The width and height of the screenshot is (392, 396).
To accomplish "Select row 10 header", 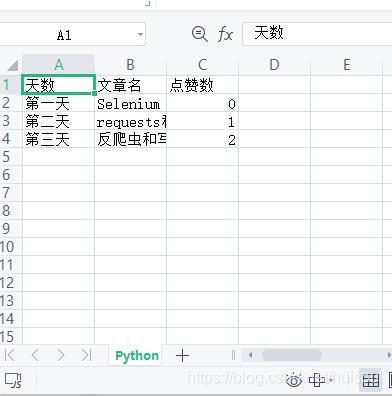I will pos(11,247).
